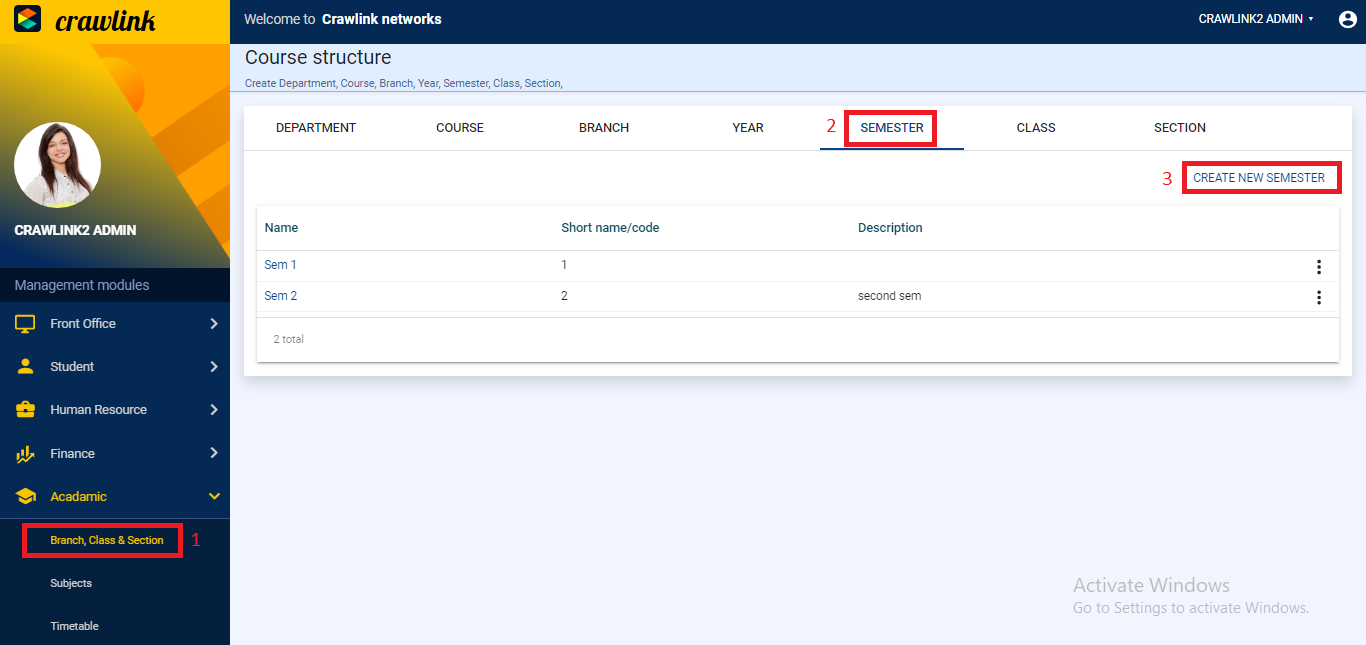
Task: Expand the Student chevron
Action: tap(214, 367)
